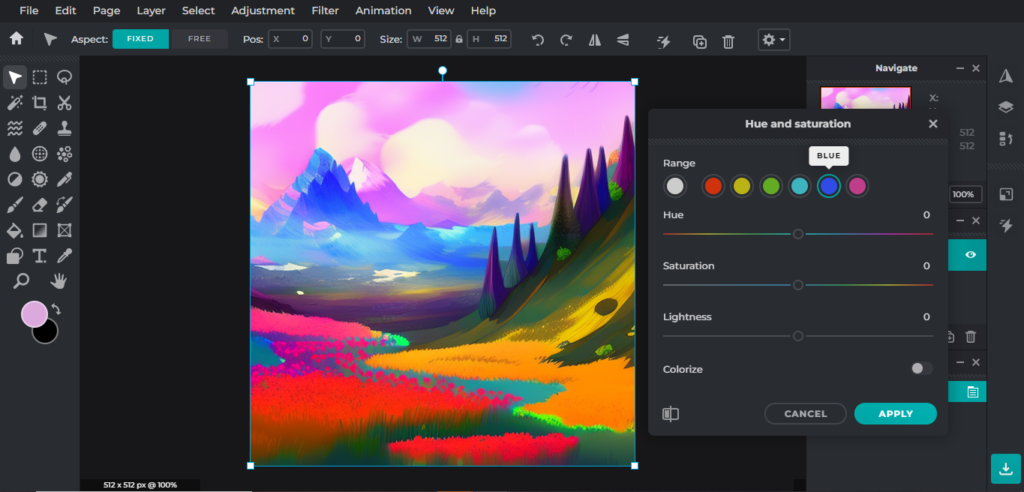The height and width of the screenshot is (492, 1024).
Task: Choose the red range circle
Action: pos(712,186)
